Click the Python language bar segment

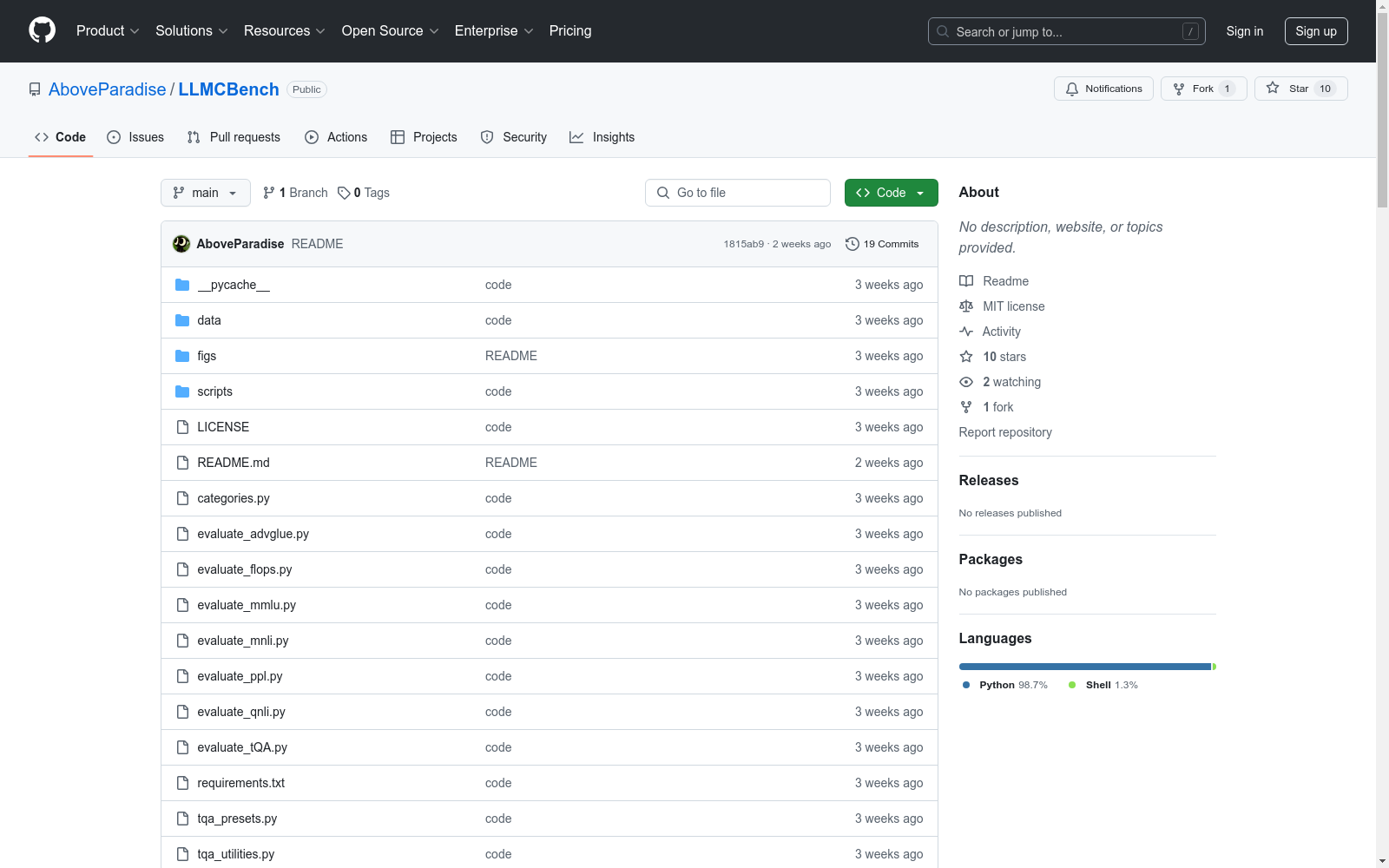point(1085,667)
